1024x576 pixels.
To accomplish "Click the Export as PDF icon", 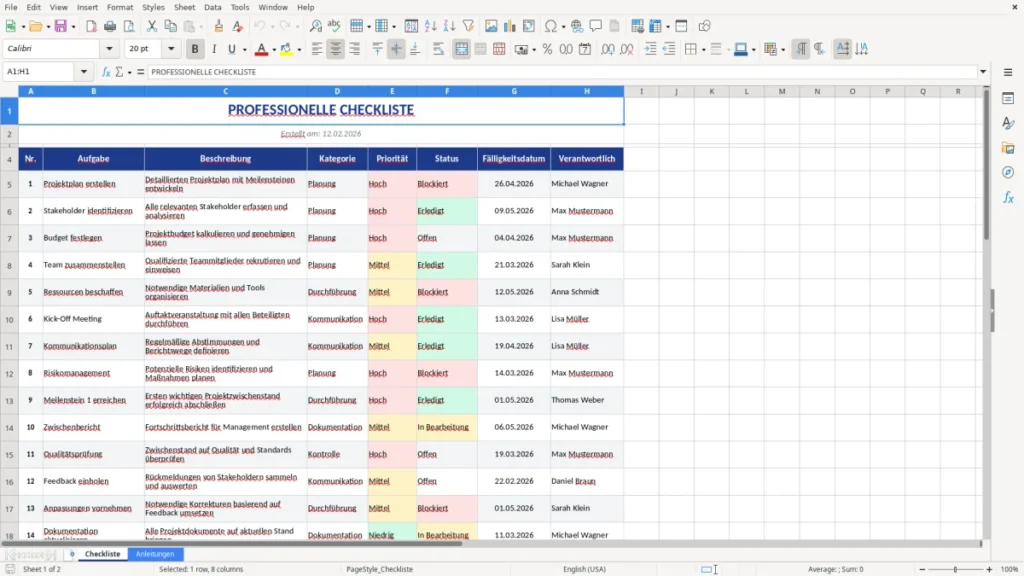I will click(91, 26).
